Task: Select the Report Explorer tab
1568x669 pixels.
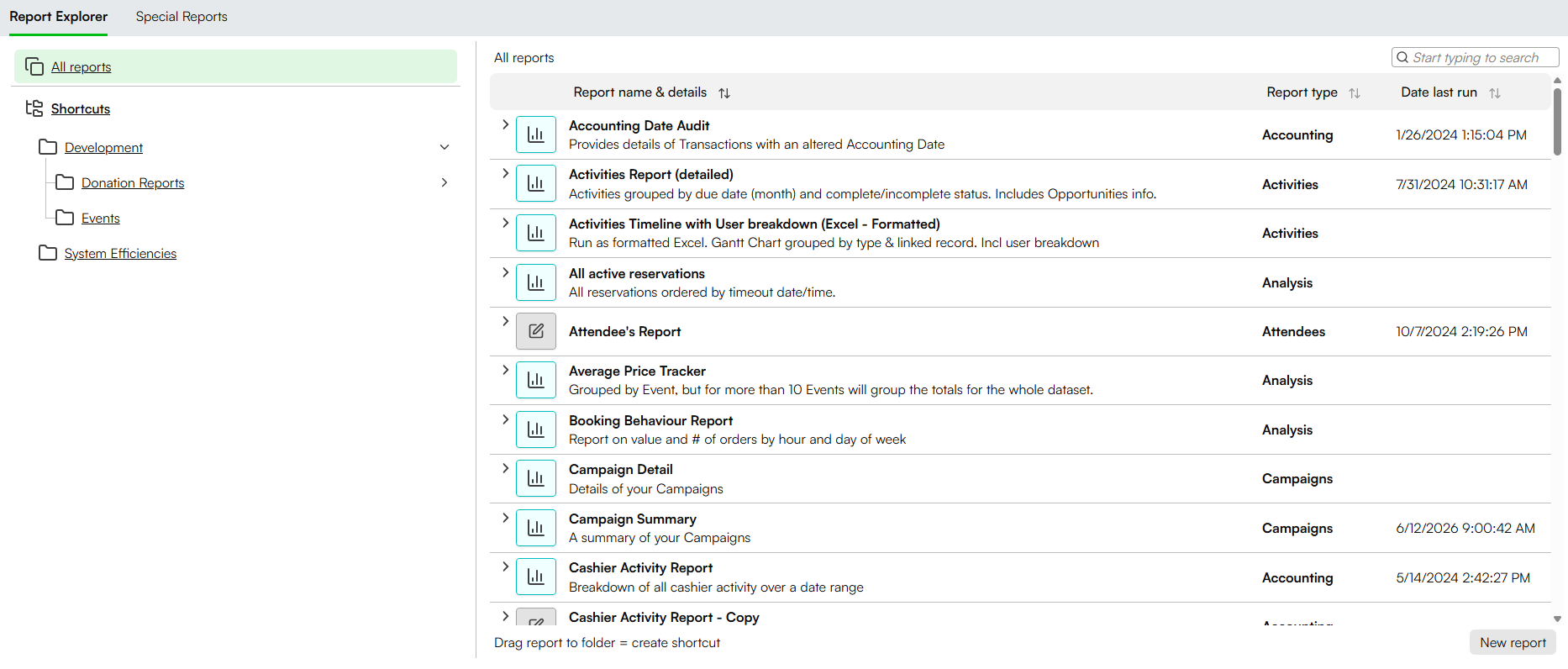Action: click(x=58, y=17)
